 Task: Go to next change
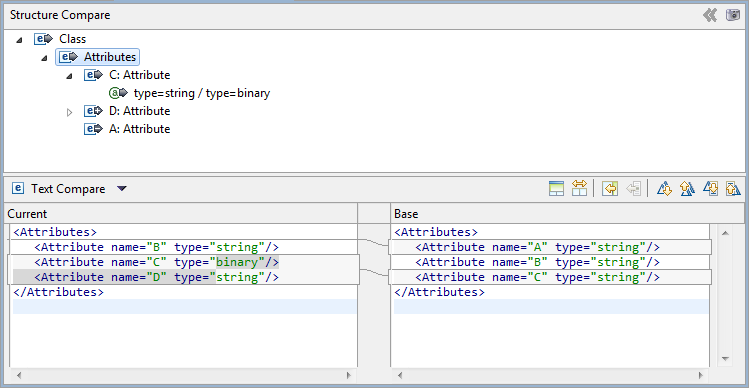[710, 189]
